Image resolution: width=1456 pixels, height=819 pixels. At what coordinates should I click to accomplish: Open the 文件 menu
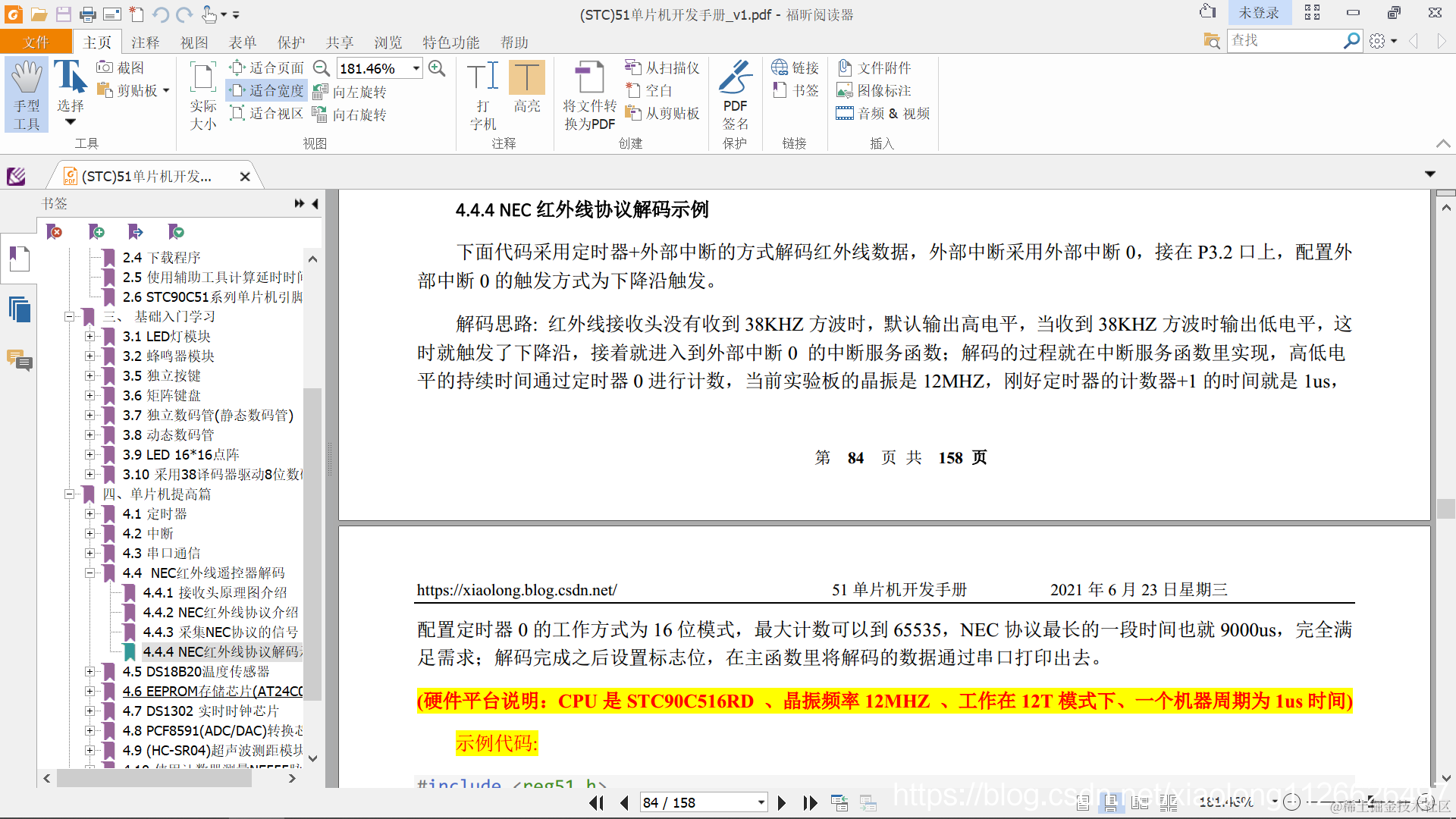pos(36,42)
